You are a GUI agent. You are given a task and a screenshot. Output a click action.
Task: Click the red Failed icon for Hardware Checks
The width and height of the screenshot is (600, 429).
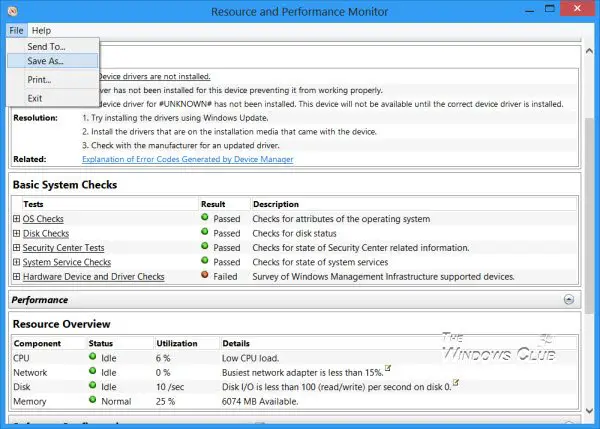tap(205, 275)
